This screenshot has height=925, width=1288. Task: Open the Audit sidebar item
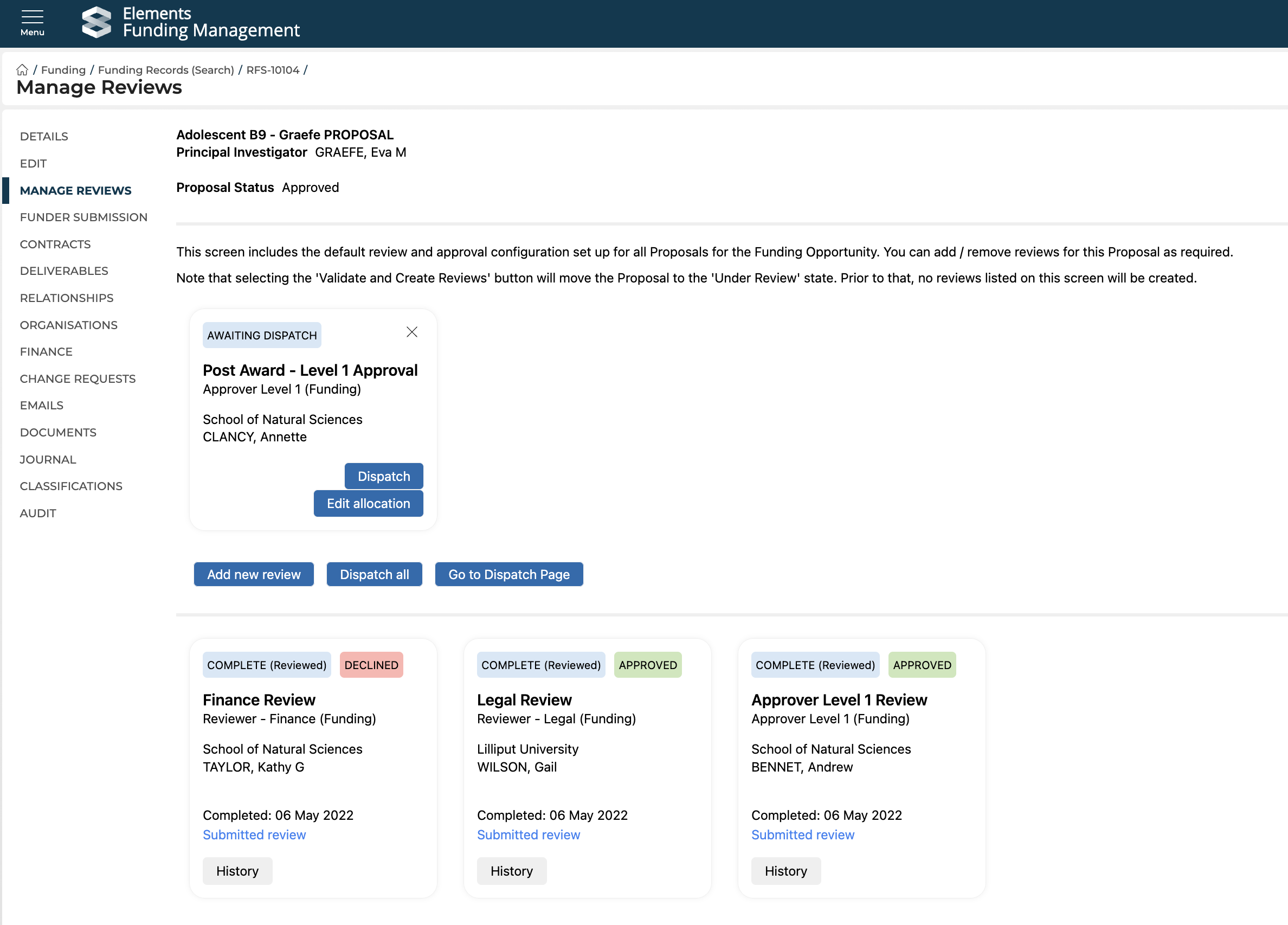[x=37, y=513]
